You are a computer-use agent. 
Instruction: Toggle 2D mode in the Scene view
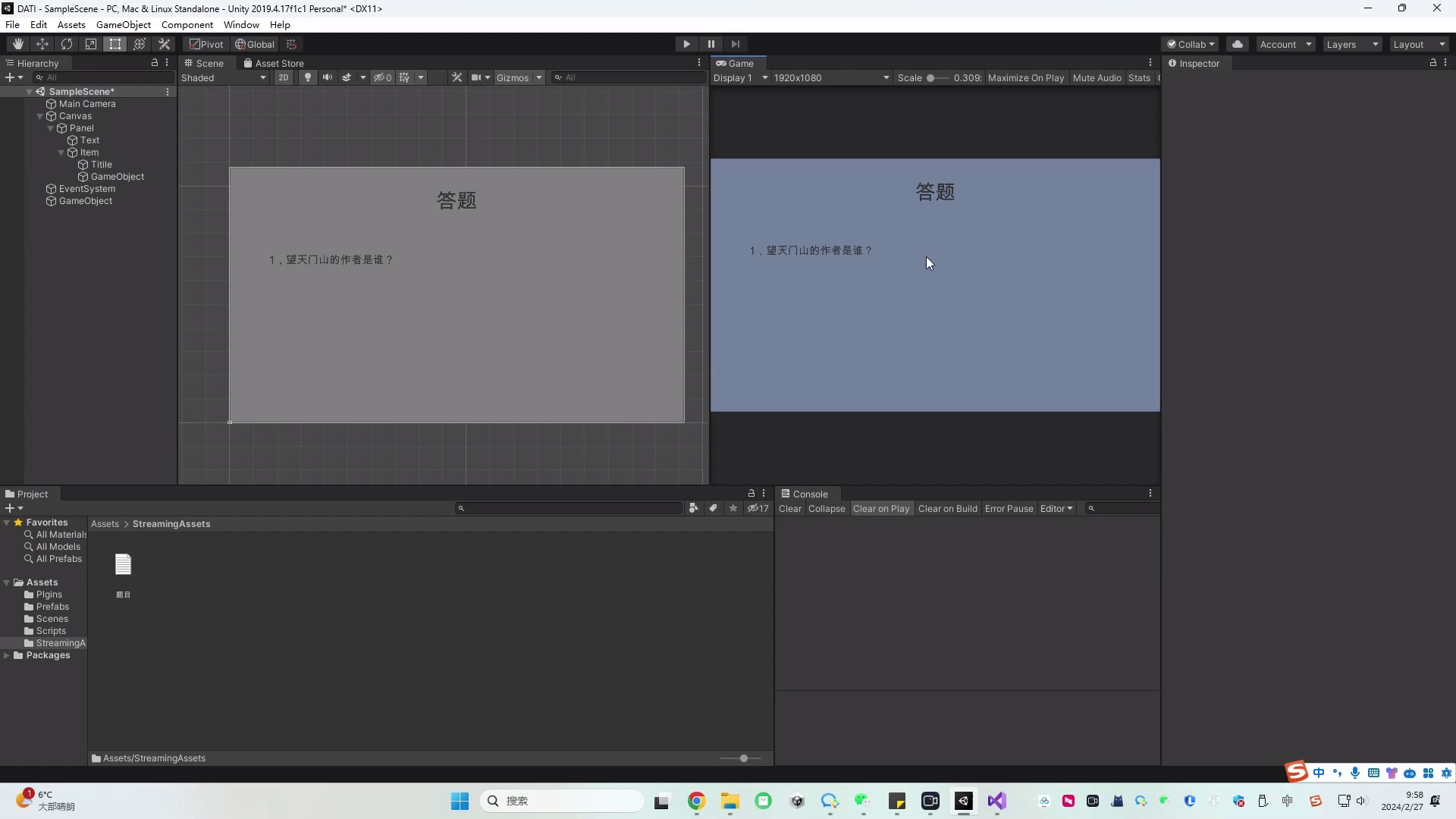pos(283,77)
